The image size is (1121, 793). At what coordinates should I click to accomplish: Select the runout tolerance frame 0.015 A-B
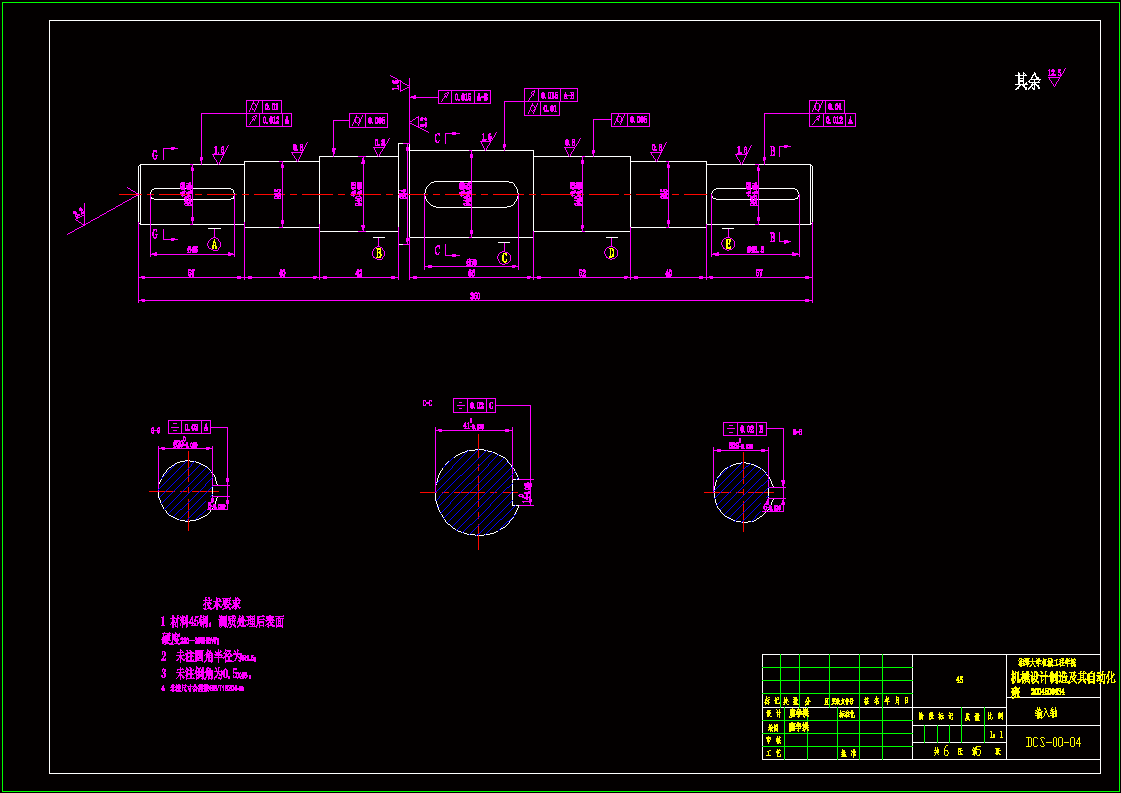coord(465,97)
